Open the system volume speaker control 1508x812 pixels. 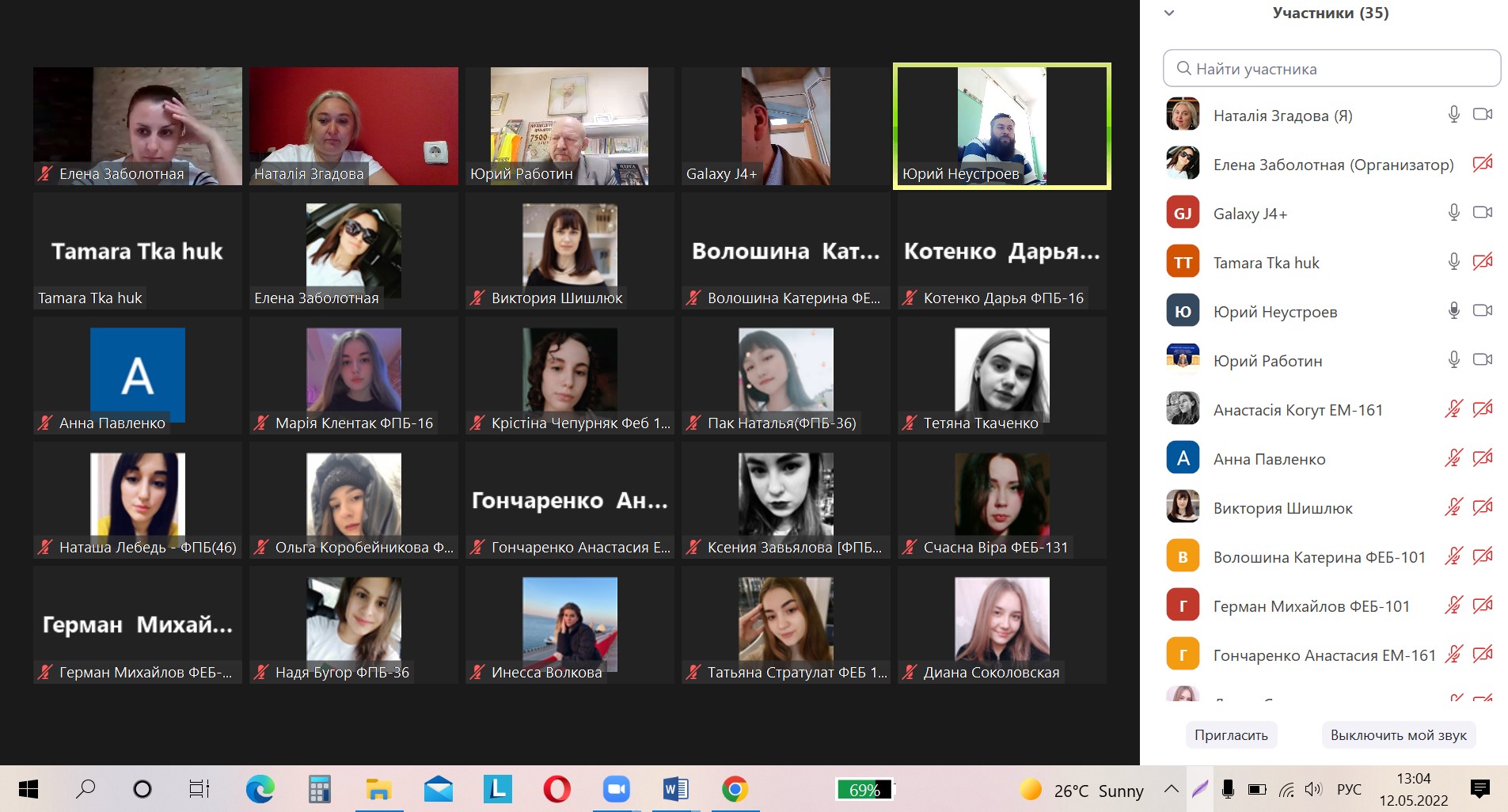[1313, 789]
